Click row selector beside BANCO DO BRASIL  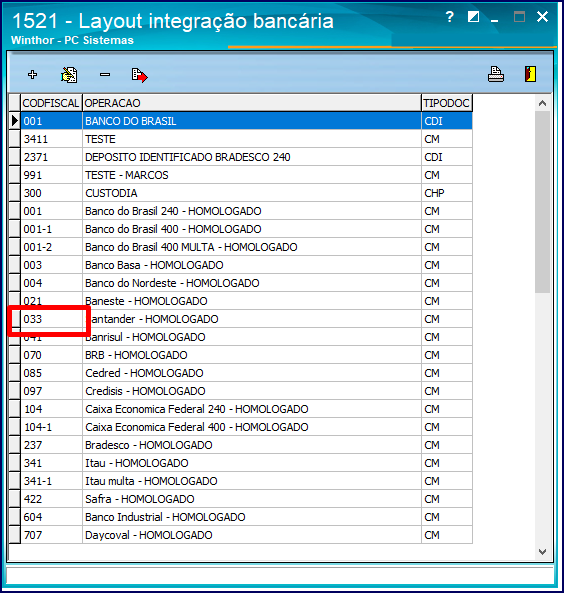click(x=14, y=121)
